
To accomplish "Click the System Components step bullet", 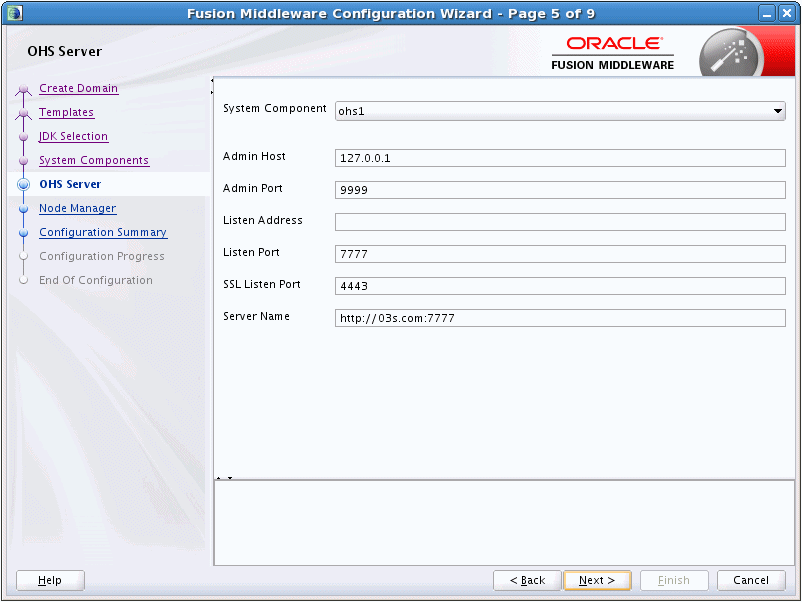I will click(x=23, y=161).
